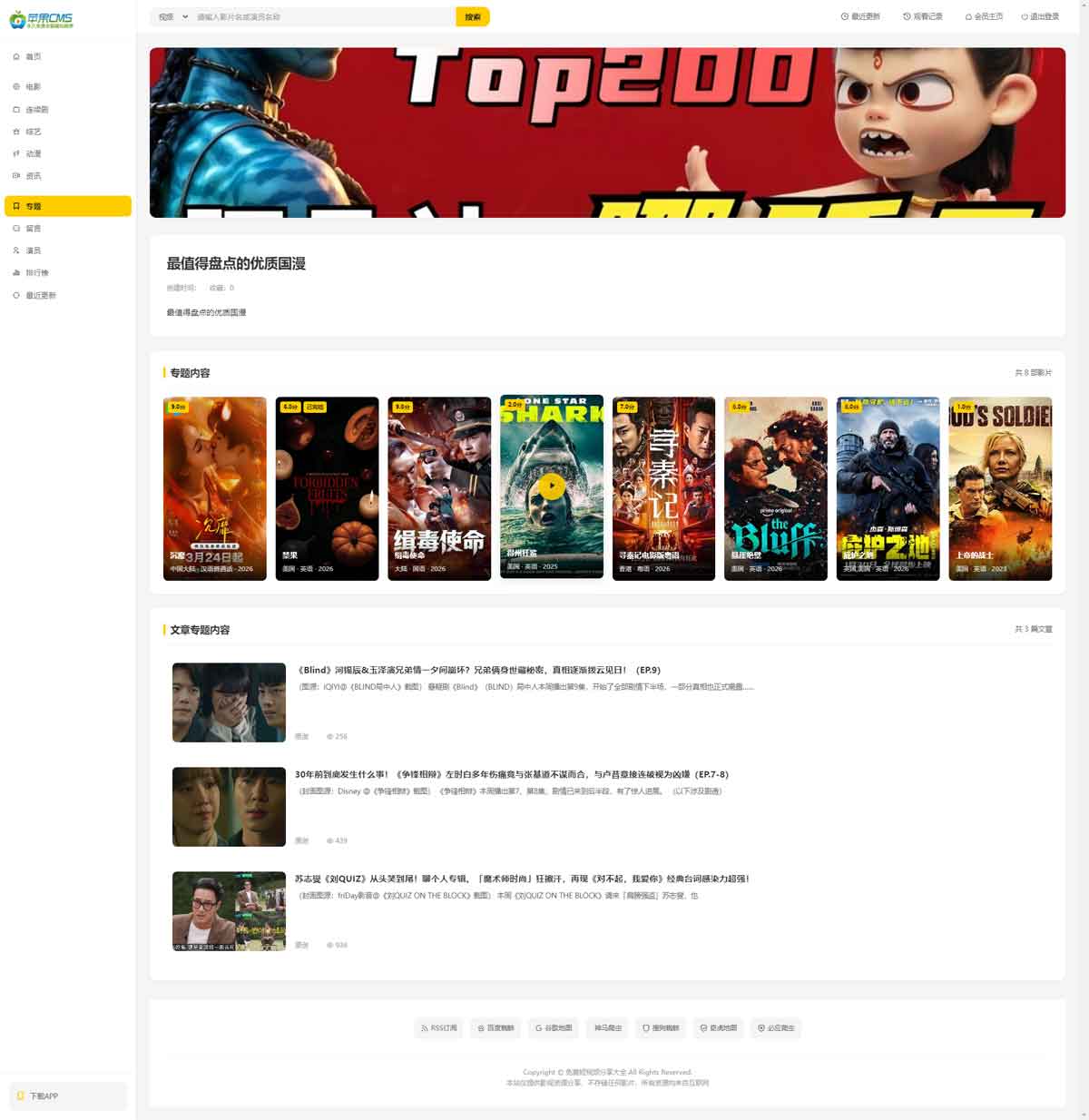
Task: Click the Top200 banner image
Action: click(607, 133)
